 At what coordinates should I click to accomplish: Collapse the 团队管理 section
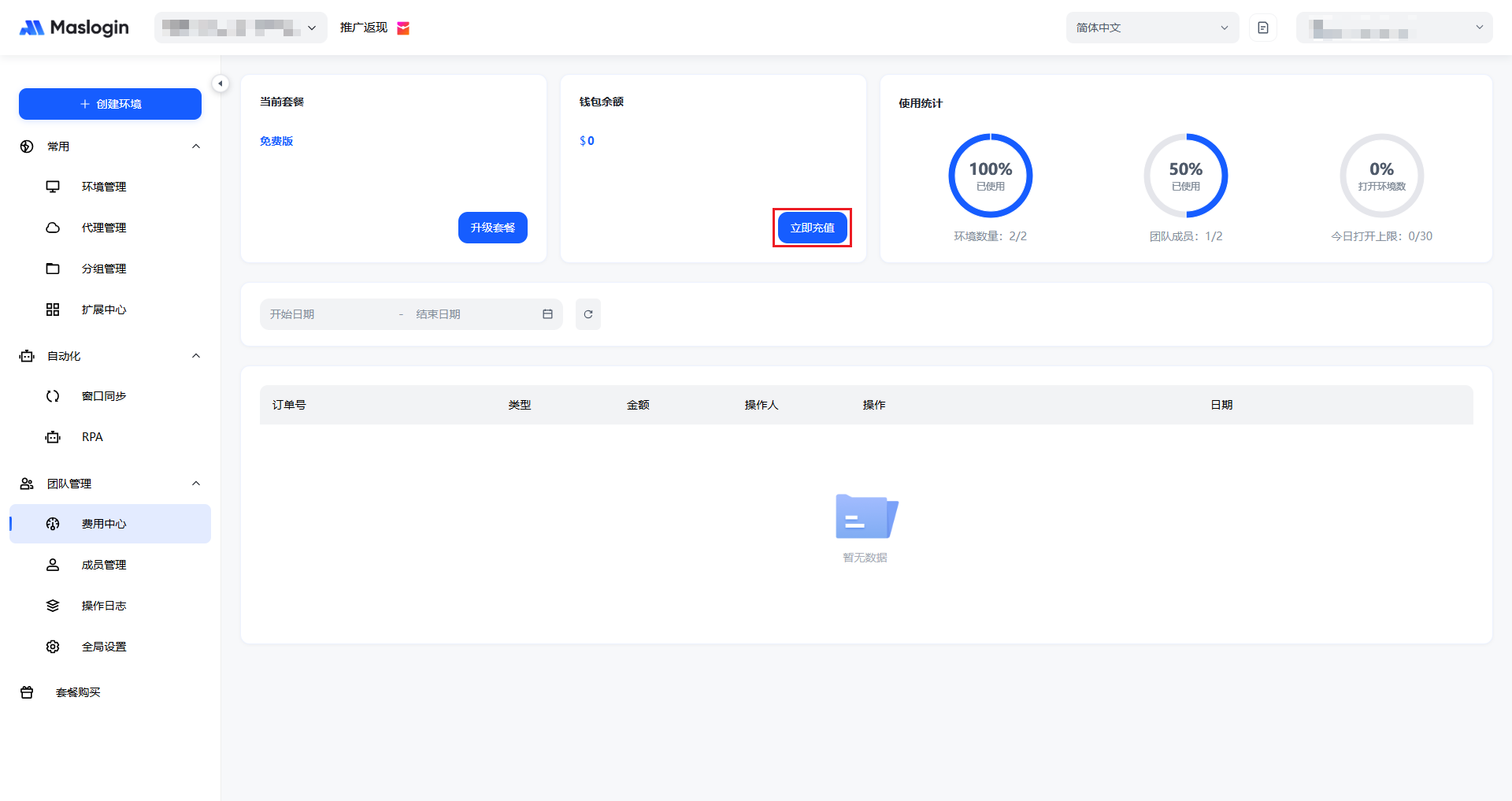pos(196,484)
